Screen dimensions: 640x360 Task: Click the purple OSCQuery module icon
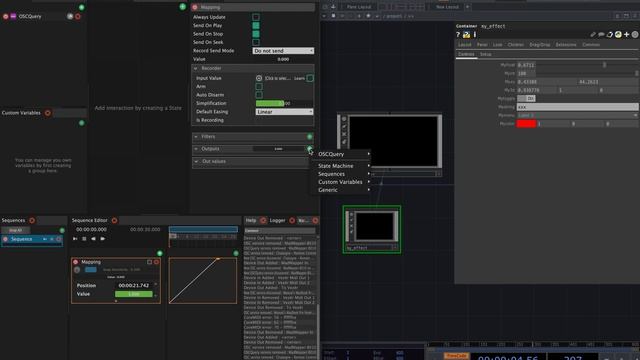pyautogui.click(x=13, y=16)
